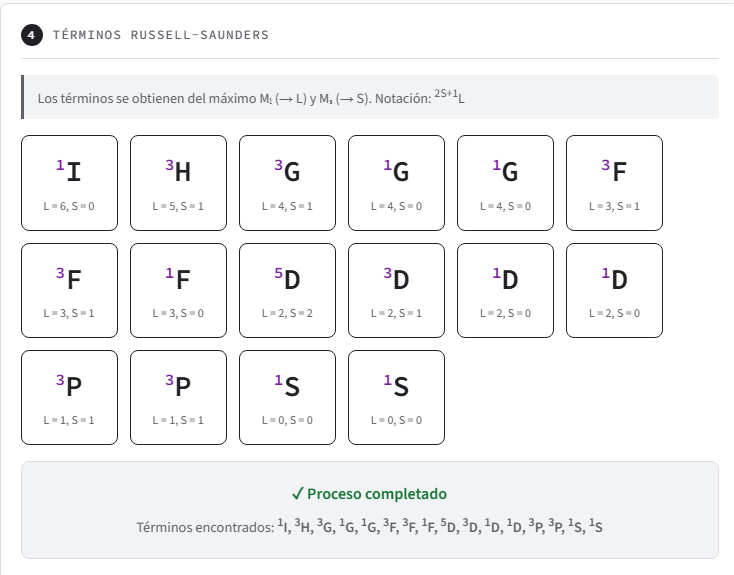Click the step 4 number badge
Image resolution: width=734 pixels, height=575 pixels.
click(x=31, y=36)
